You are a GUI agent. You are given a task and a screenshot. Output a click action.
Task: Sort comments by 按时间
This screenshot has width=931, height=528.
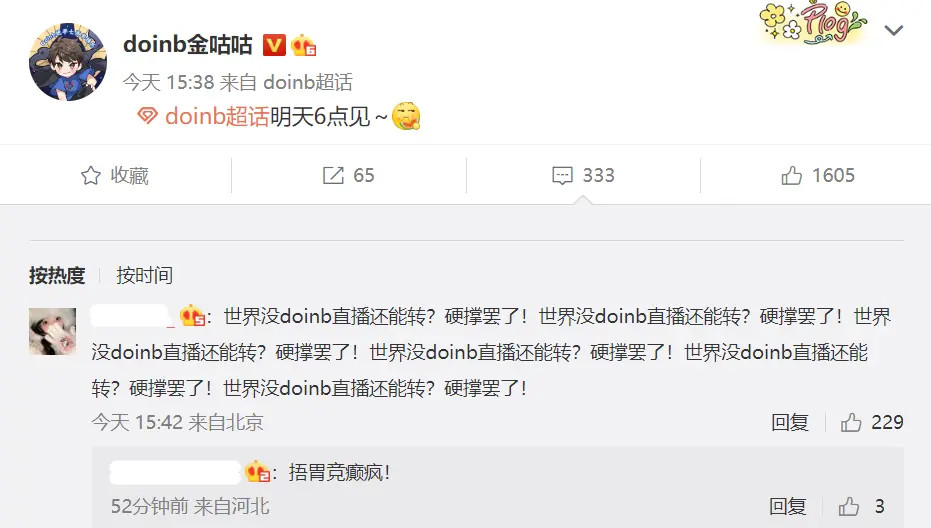click(144, 276)
